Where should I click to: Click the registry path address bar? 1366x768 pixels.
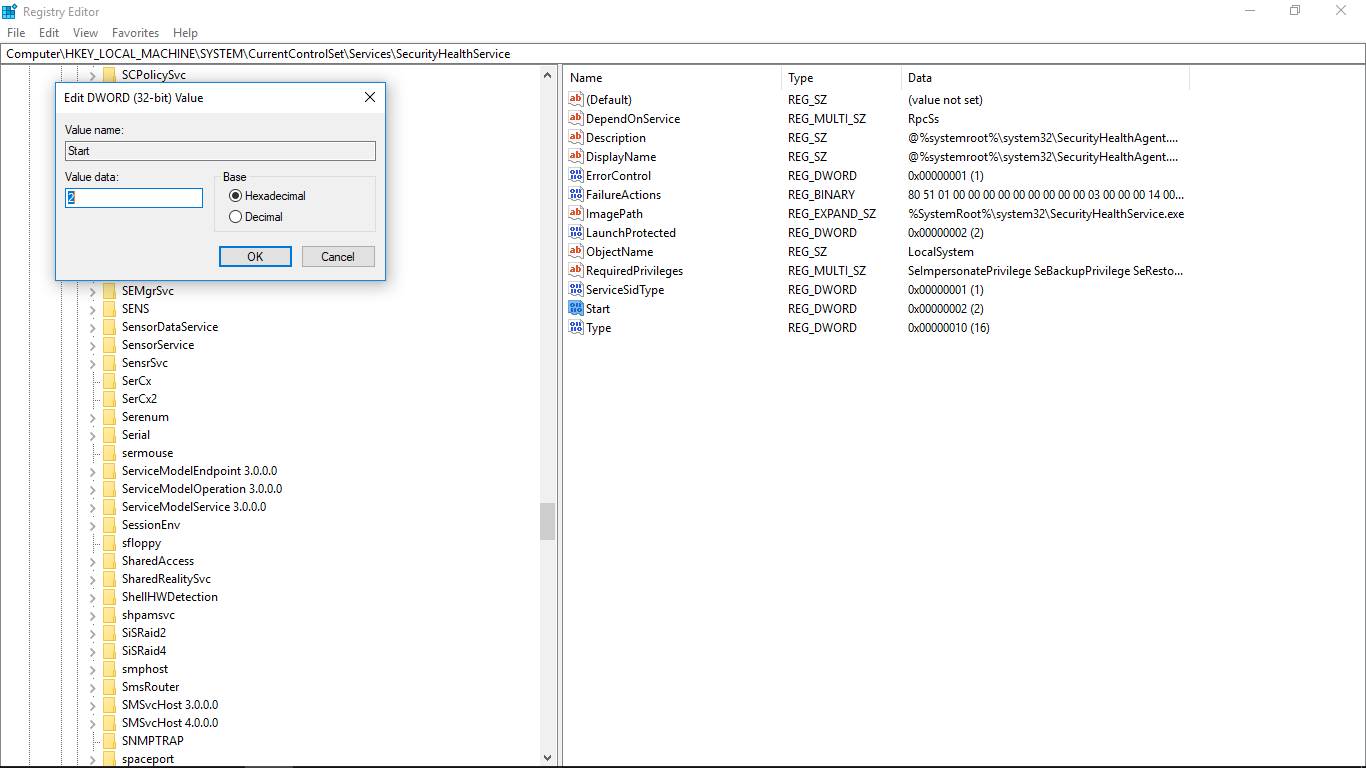pyautogui.click(x=683, y=54)
